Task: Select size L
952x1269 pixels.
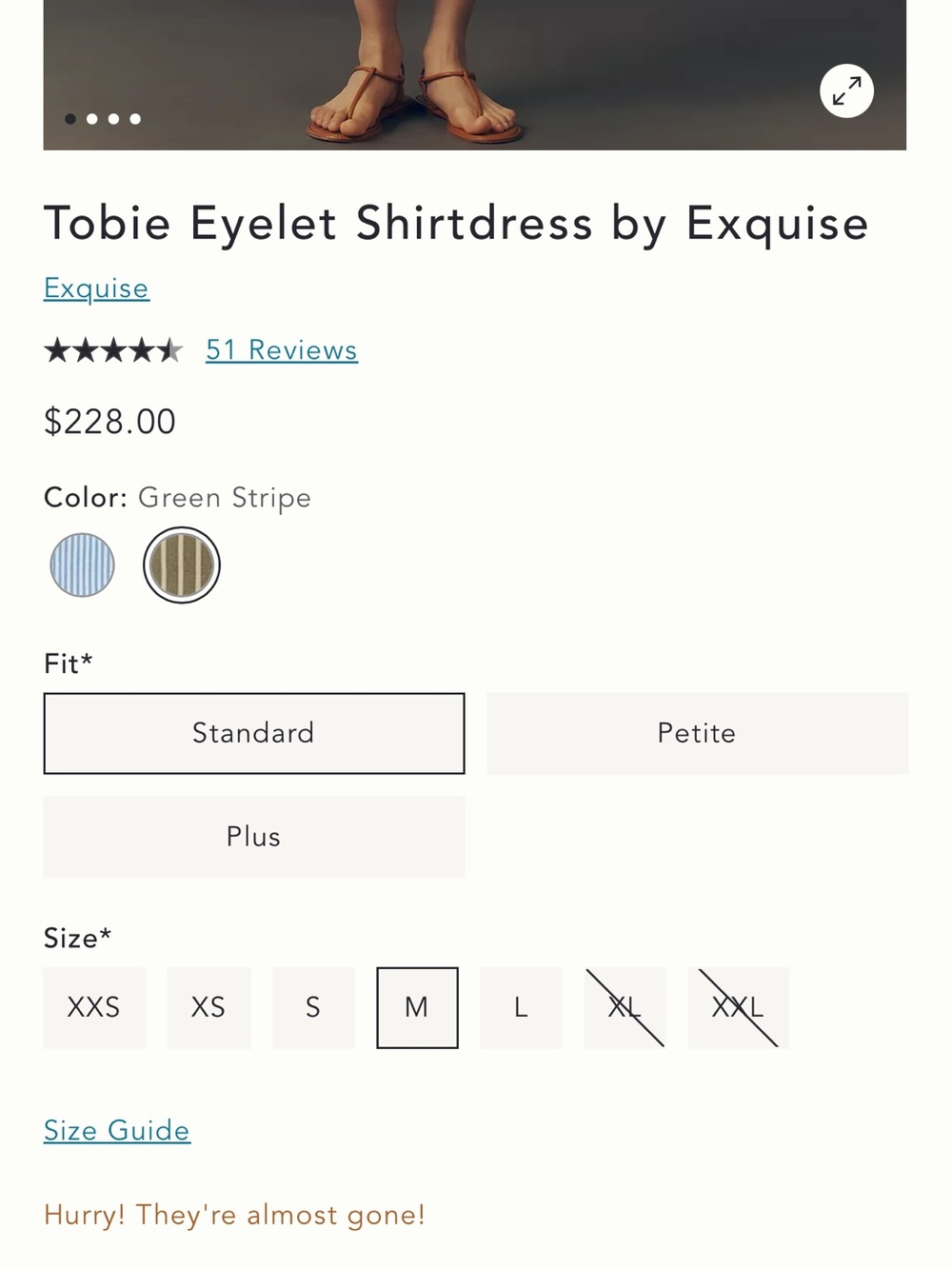Action: click(521, 1007)
